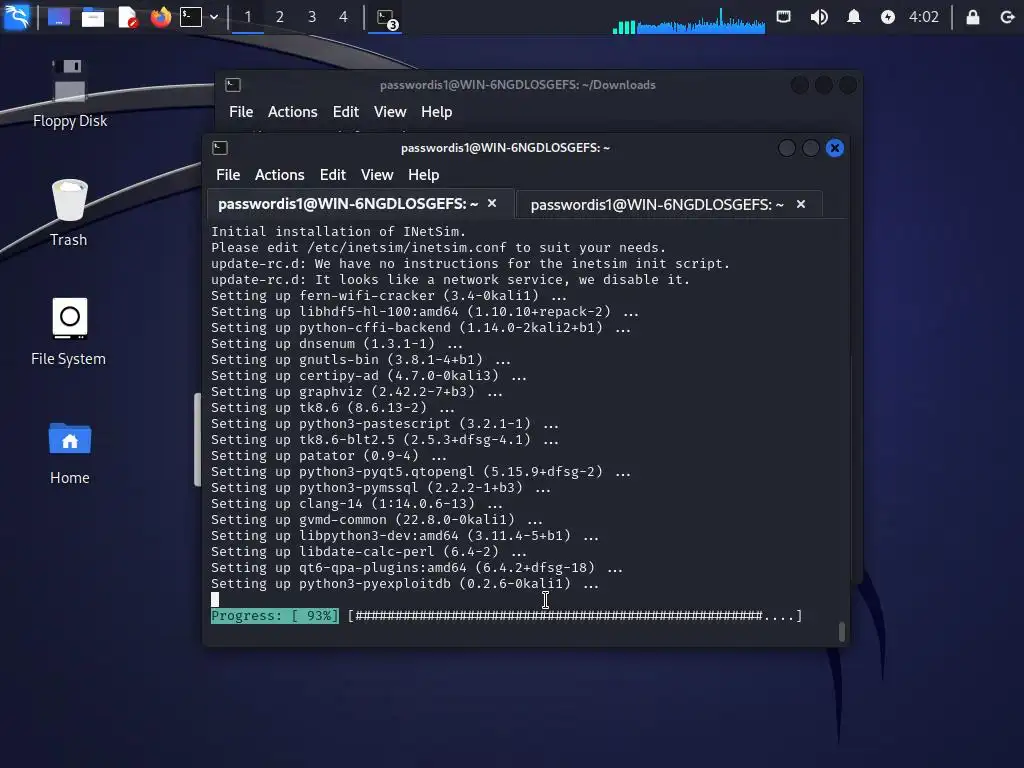Open View menu in front terminal
Image resolution: width=1024 pixels, height=768 pixels.
click(x=377, y=175)
